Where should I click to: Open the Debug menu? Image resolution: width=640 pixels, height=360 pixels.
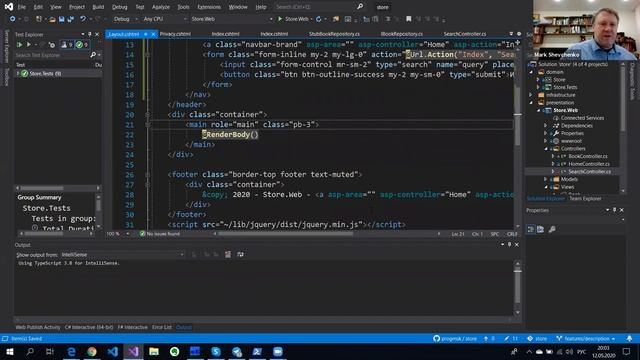click(120, 7)
